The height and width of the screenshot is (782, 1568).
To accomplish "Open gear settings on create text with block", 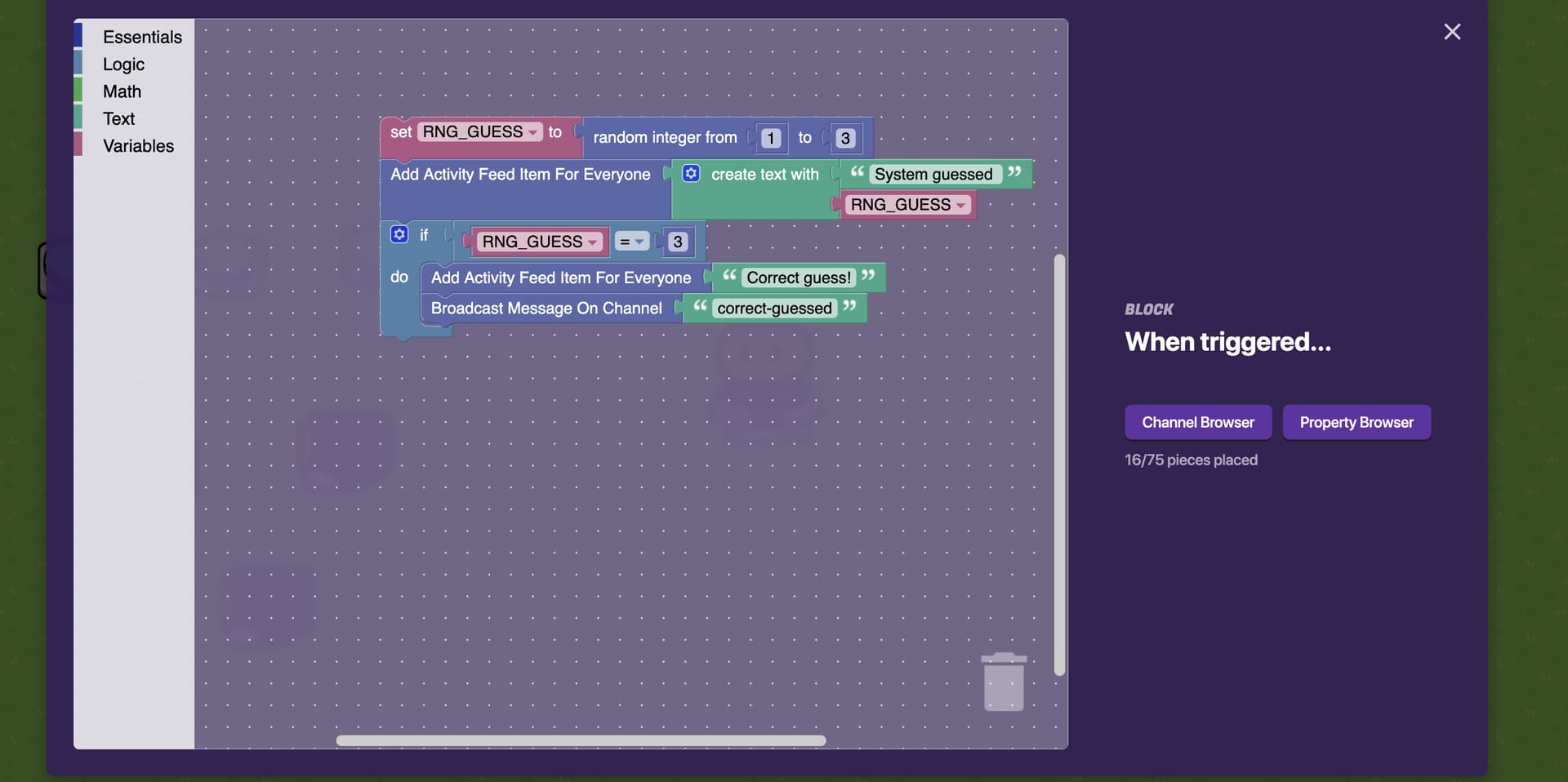I will pyautogui.click(x=691, y=173).
